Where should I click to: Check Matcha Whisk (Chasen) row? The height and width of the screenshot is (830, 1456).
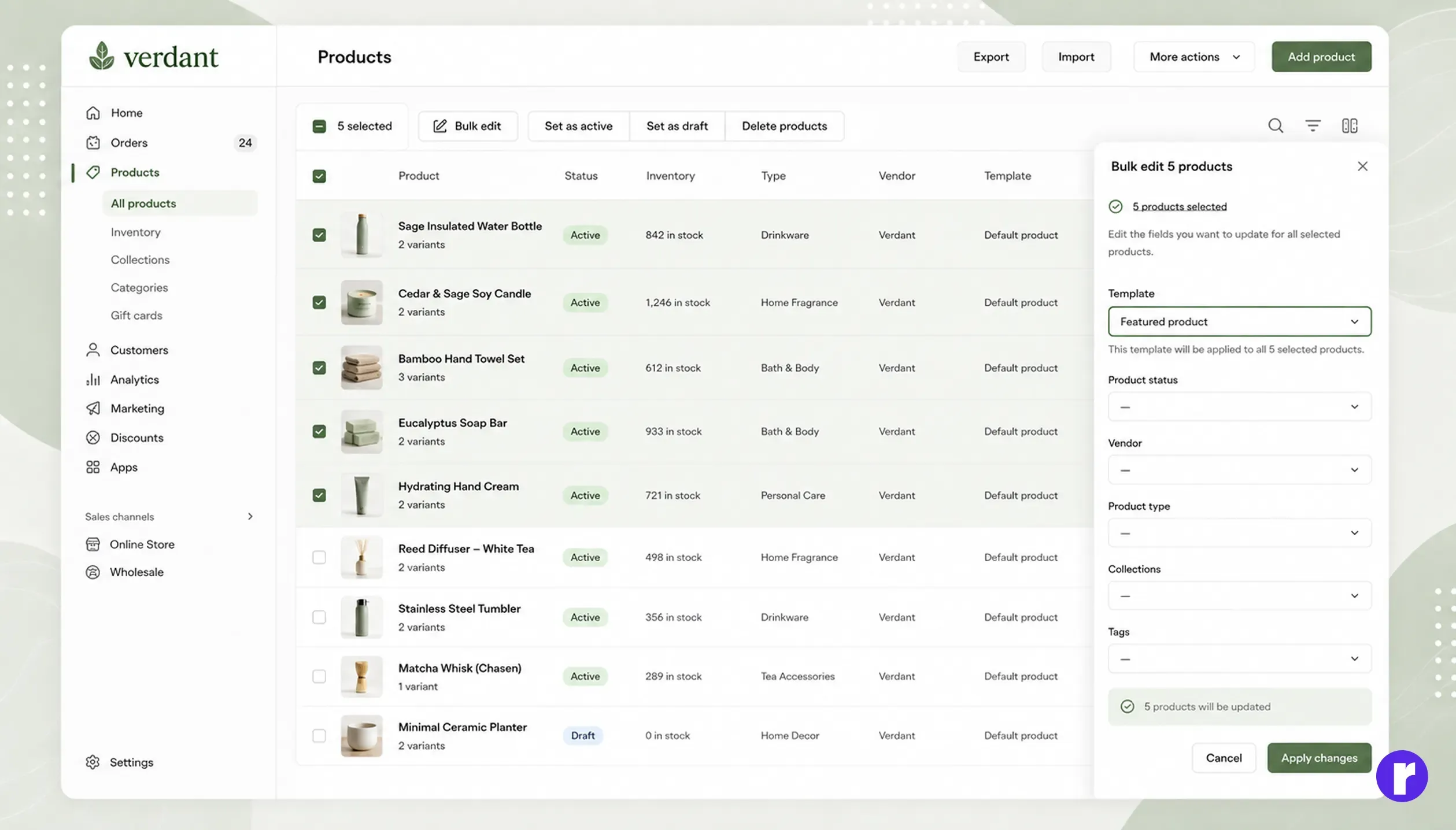(319, 676)
